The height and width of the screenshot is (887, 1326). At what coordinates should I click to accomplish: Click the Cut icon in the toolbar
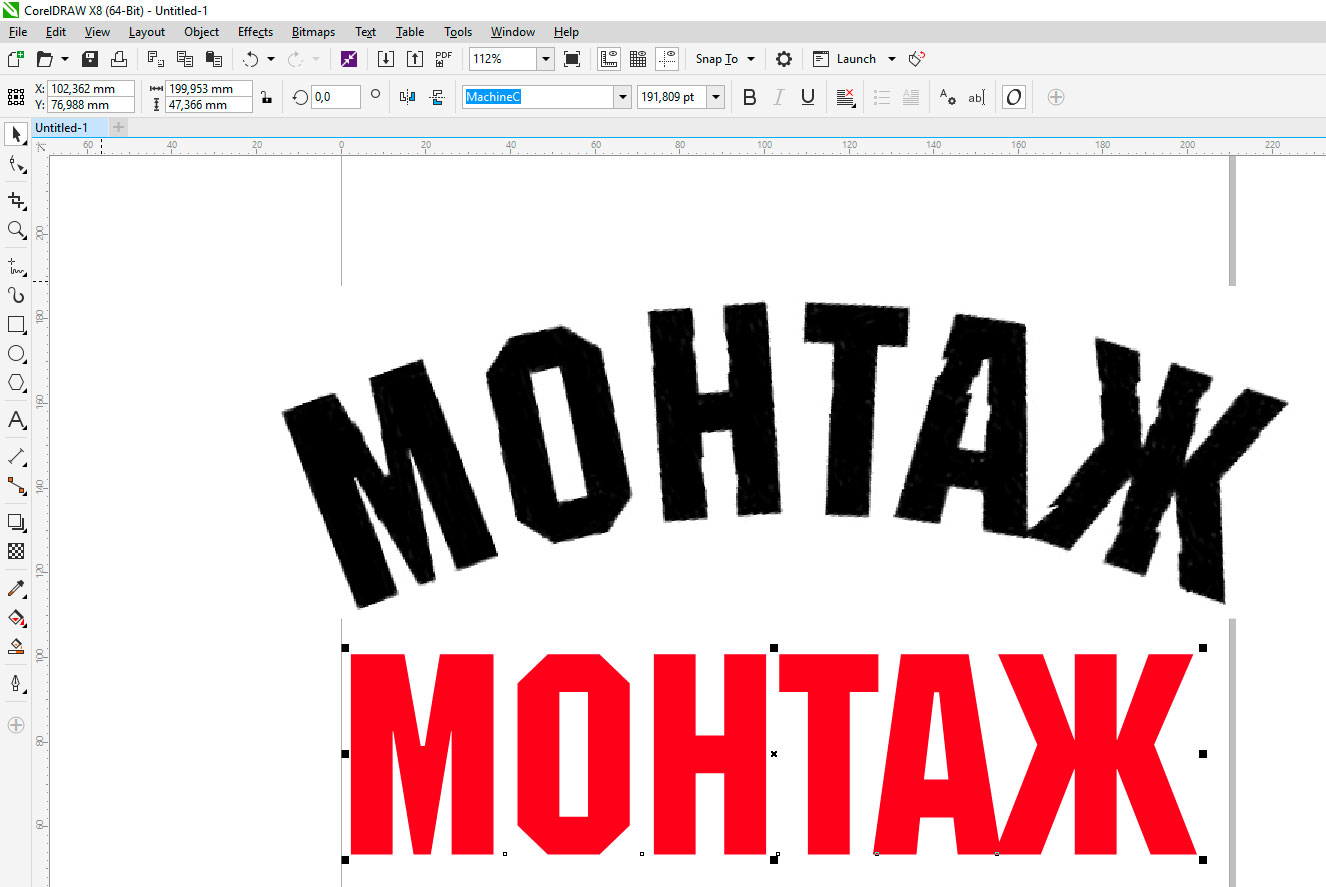(x=156, y=59)
